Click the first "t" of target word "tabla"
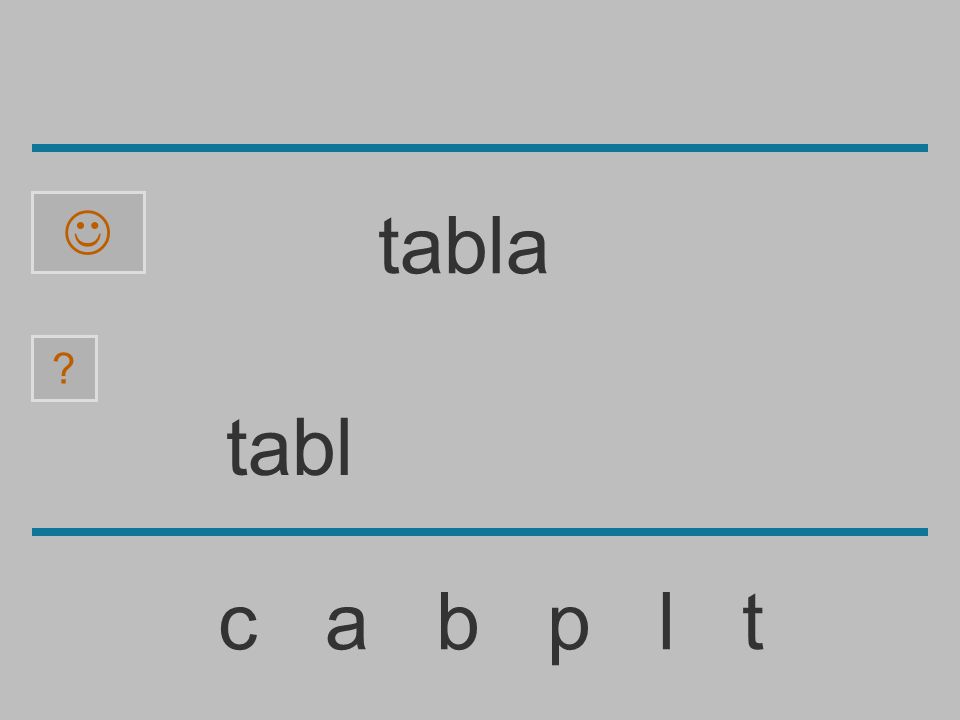This screenshot has width=960, height=720. click(389, 247)
